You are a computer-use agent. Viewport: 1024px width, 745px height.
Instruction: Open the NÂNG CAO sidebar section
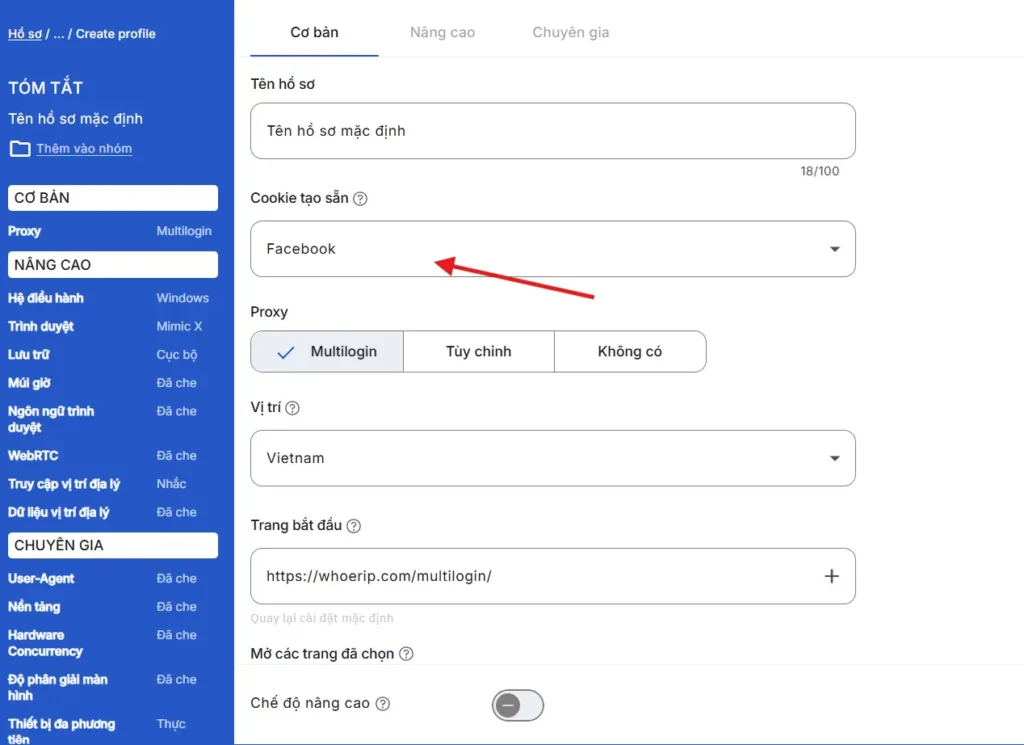[113, 264]
